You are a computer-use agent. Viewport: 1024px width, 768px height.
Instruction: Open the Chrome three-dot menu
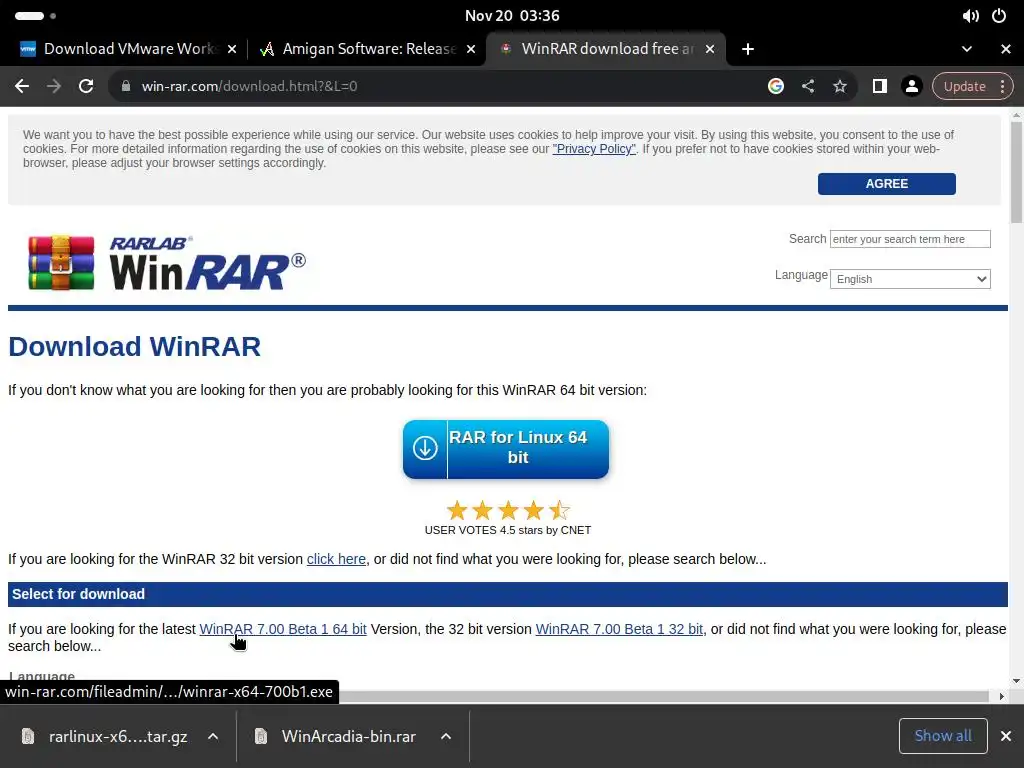point(1002,86)
